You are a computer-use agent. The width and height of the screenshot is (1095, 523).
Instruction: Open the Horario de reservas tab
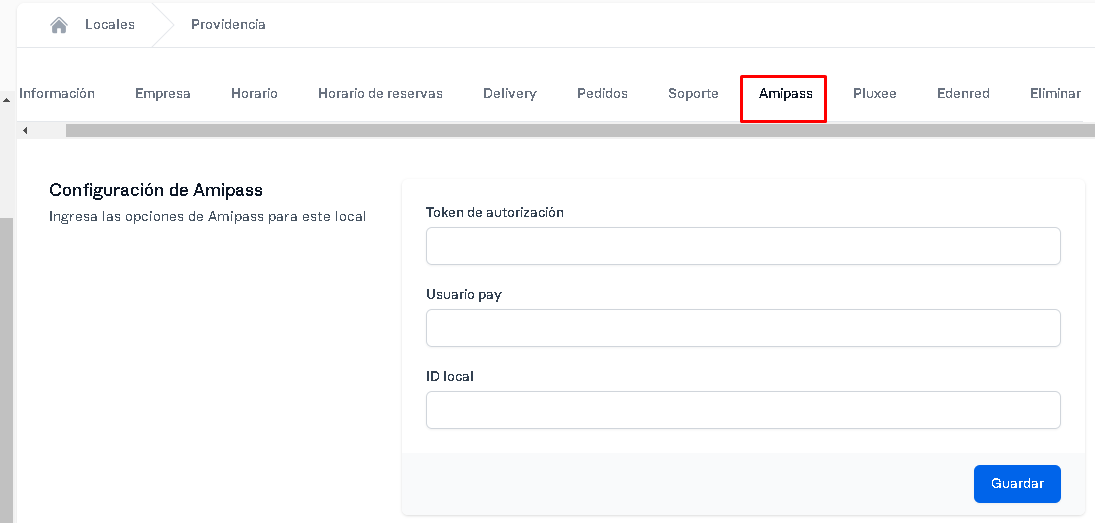coord(380,94)
